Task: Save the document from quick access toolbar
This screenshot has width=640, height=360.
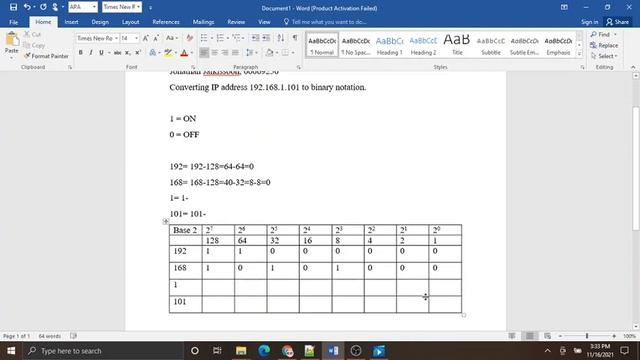Action: click(13, 7)
